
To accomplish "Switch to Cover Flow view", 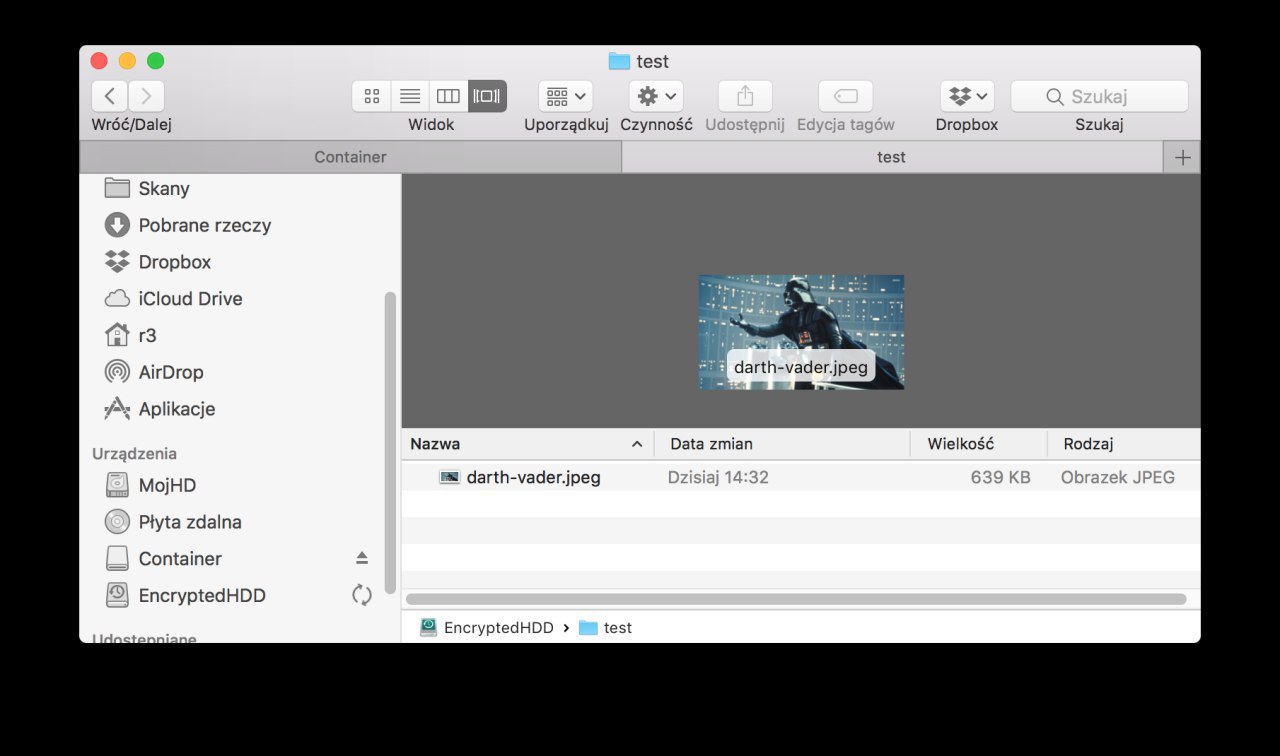I will click(488, 96).
